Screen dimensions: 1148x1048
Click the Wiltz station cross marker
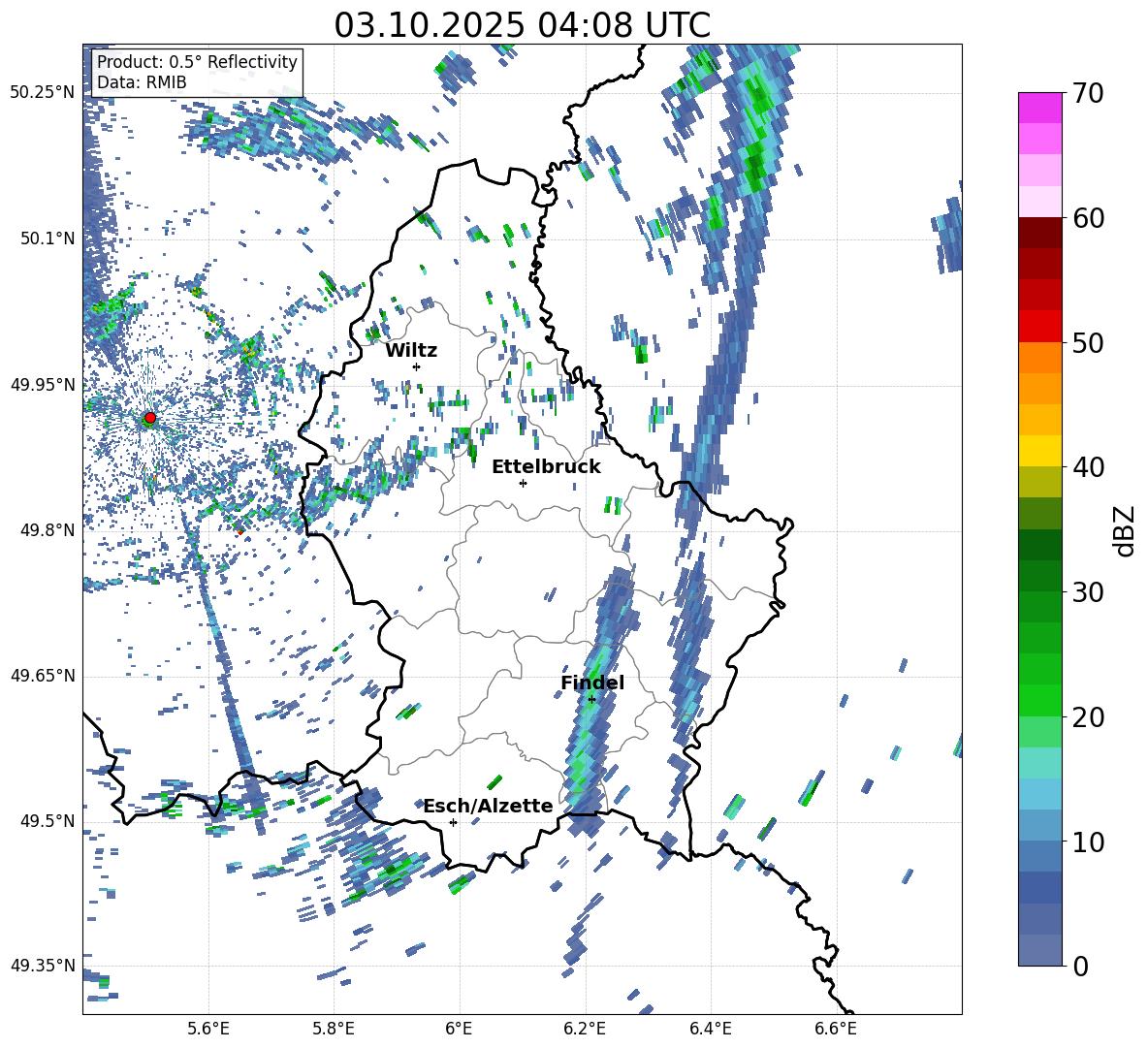pyautogui.click(x=417, y=366)
